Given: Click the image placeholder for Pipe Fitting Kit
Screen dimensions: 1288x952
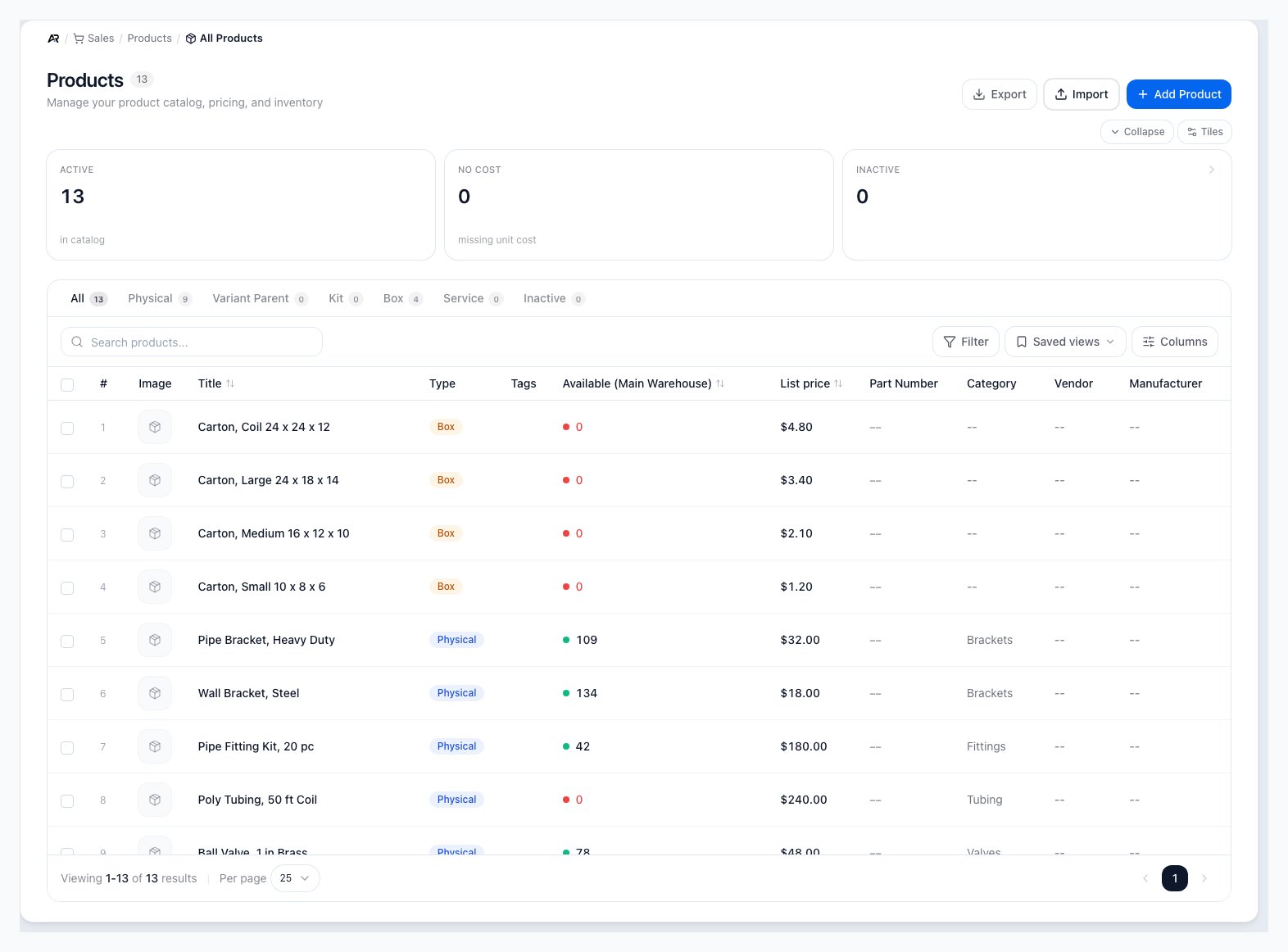Looking at the screenshot, I should pos(155,746).
